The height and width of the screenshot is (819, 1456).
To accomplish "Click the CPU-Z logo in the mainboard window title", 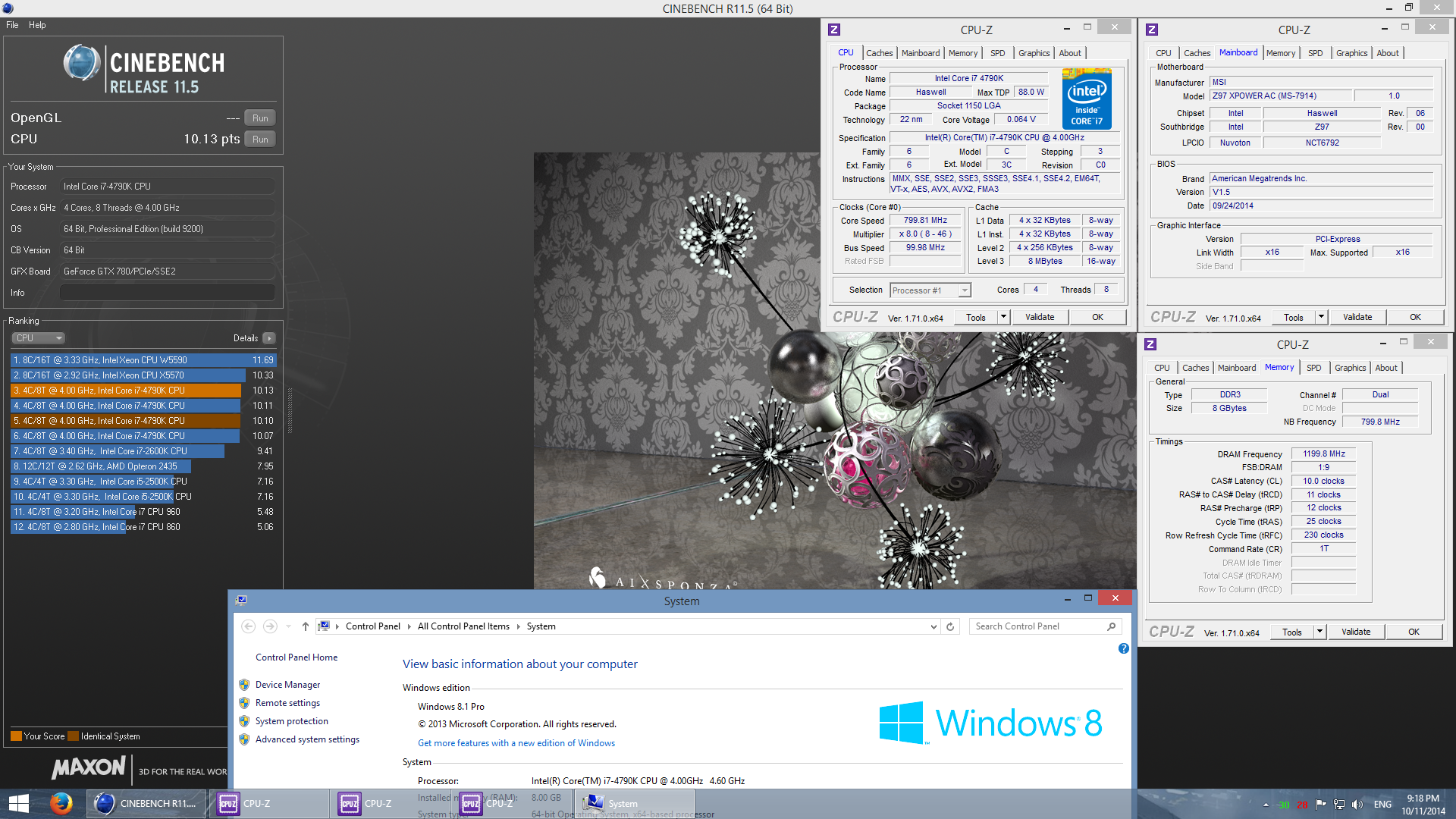I will click(1152, 30).
